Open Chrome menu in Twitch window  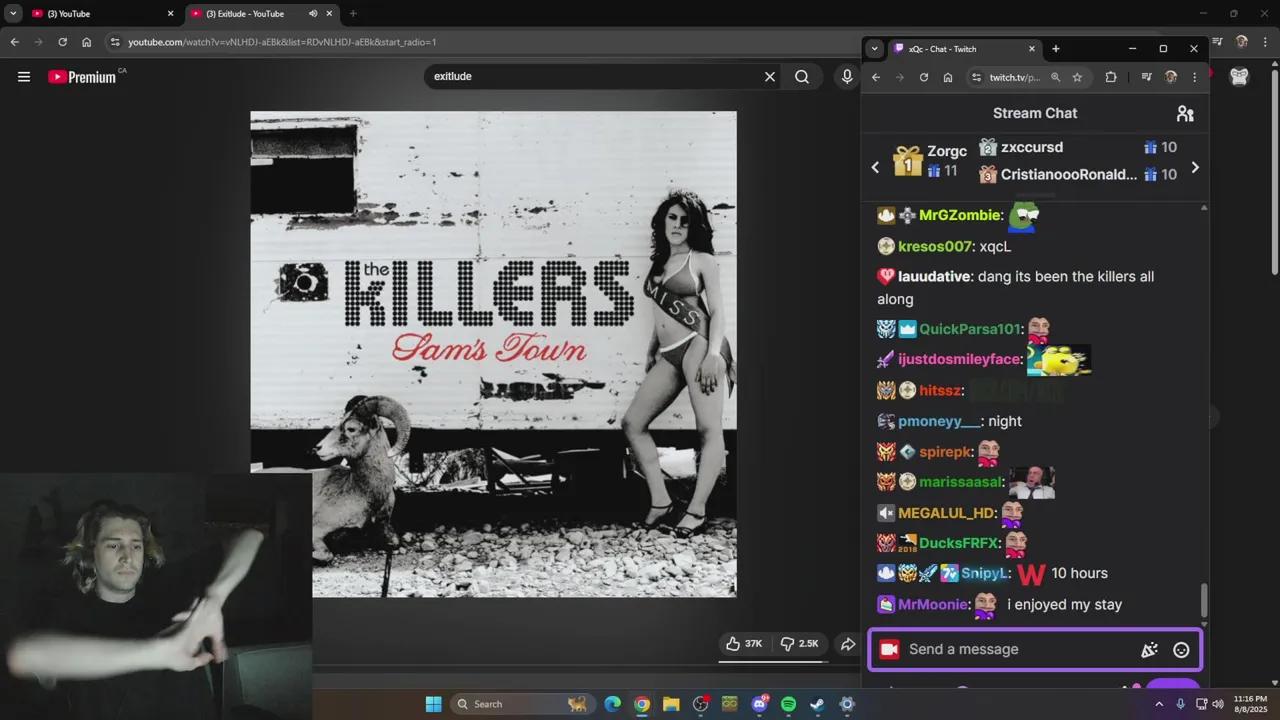click(1194, 77)
